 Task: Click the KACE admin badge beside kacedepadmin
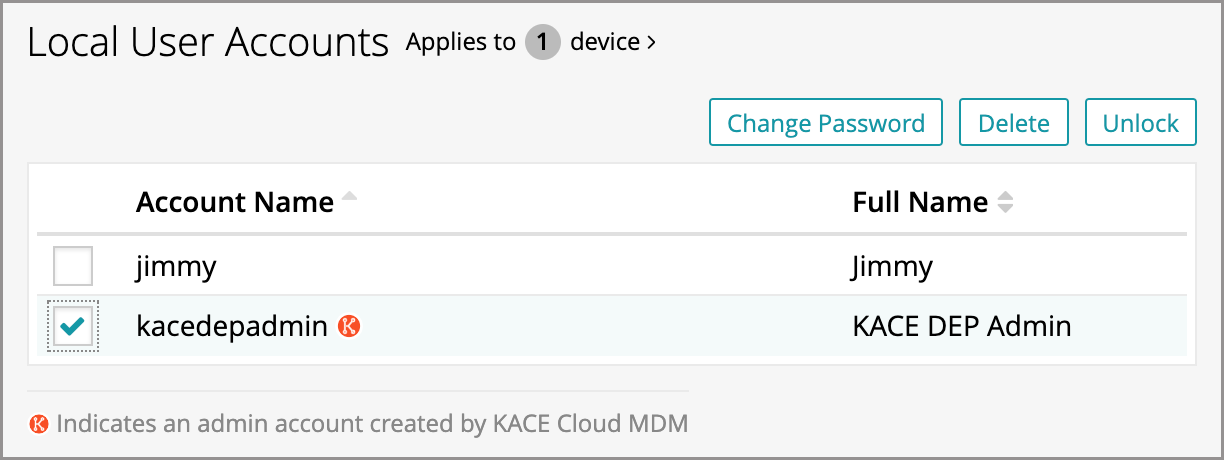pyautogui.click(x=349, y=326)
